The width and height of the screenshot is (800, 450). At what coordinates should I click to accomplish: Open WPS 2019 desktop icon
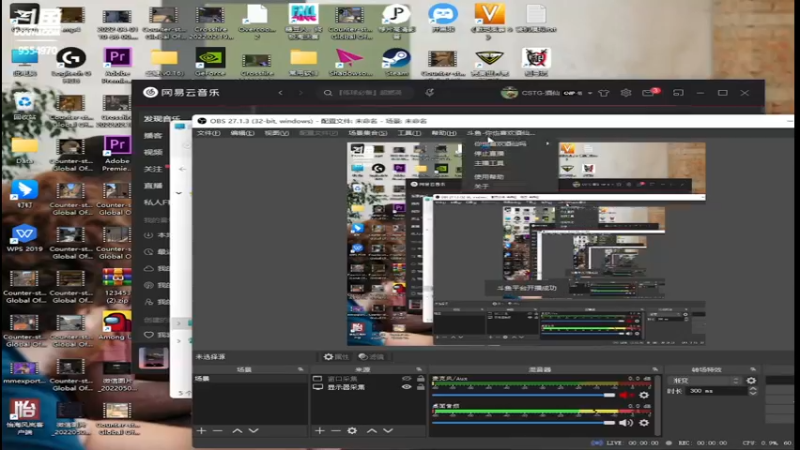(x=24, y=238)
